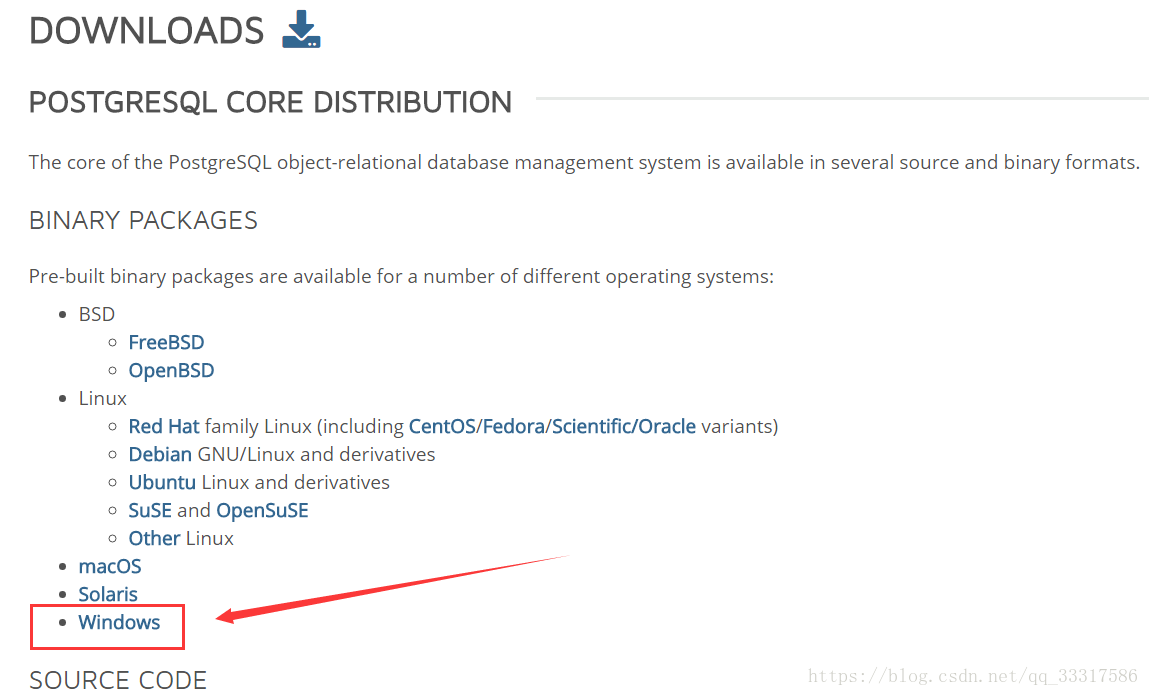Click the SOURCE CODE section heading
The image size is (1149, 696).
point(117,680)
